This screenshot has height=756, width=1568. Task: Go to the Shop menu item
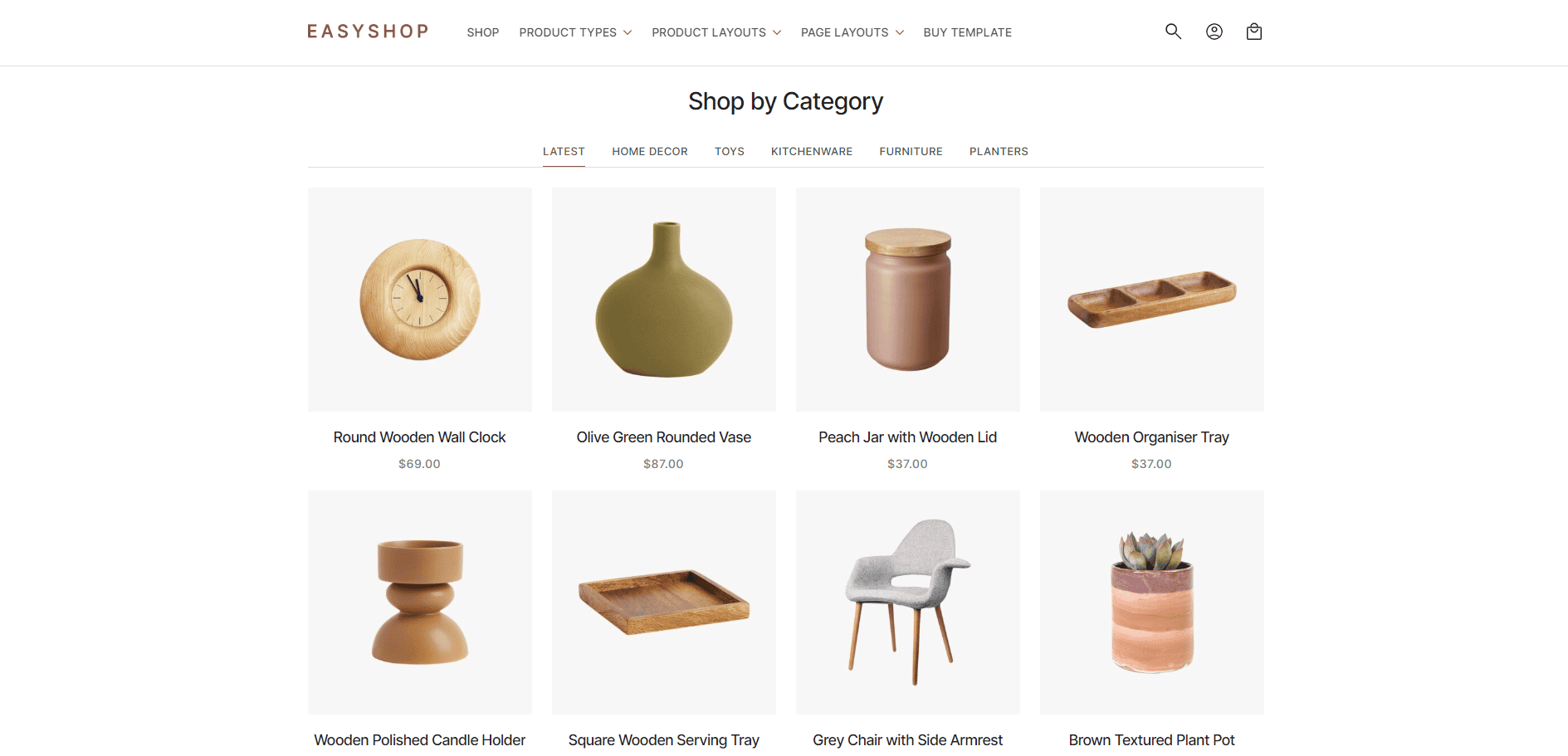point(483,32)
